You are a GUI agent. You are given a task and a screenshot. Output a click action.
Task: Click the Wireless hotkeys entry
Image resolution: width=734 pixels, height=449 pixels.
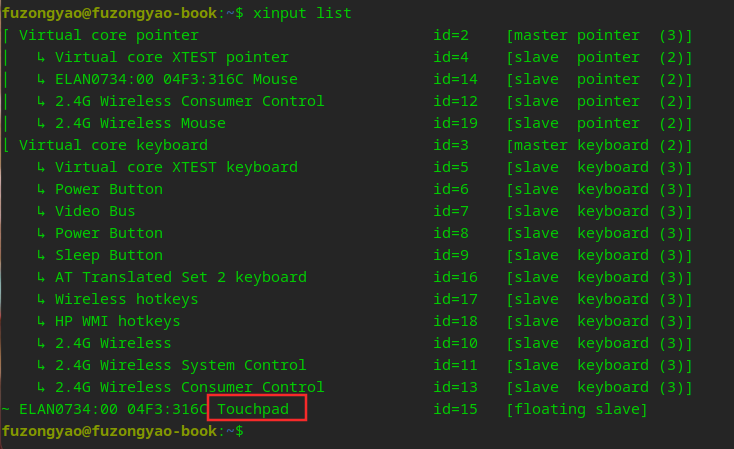126,299
